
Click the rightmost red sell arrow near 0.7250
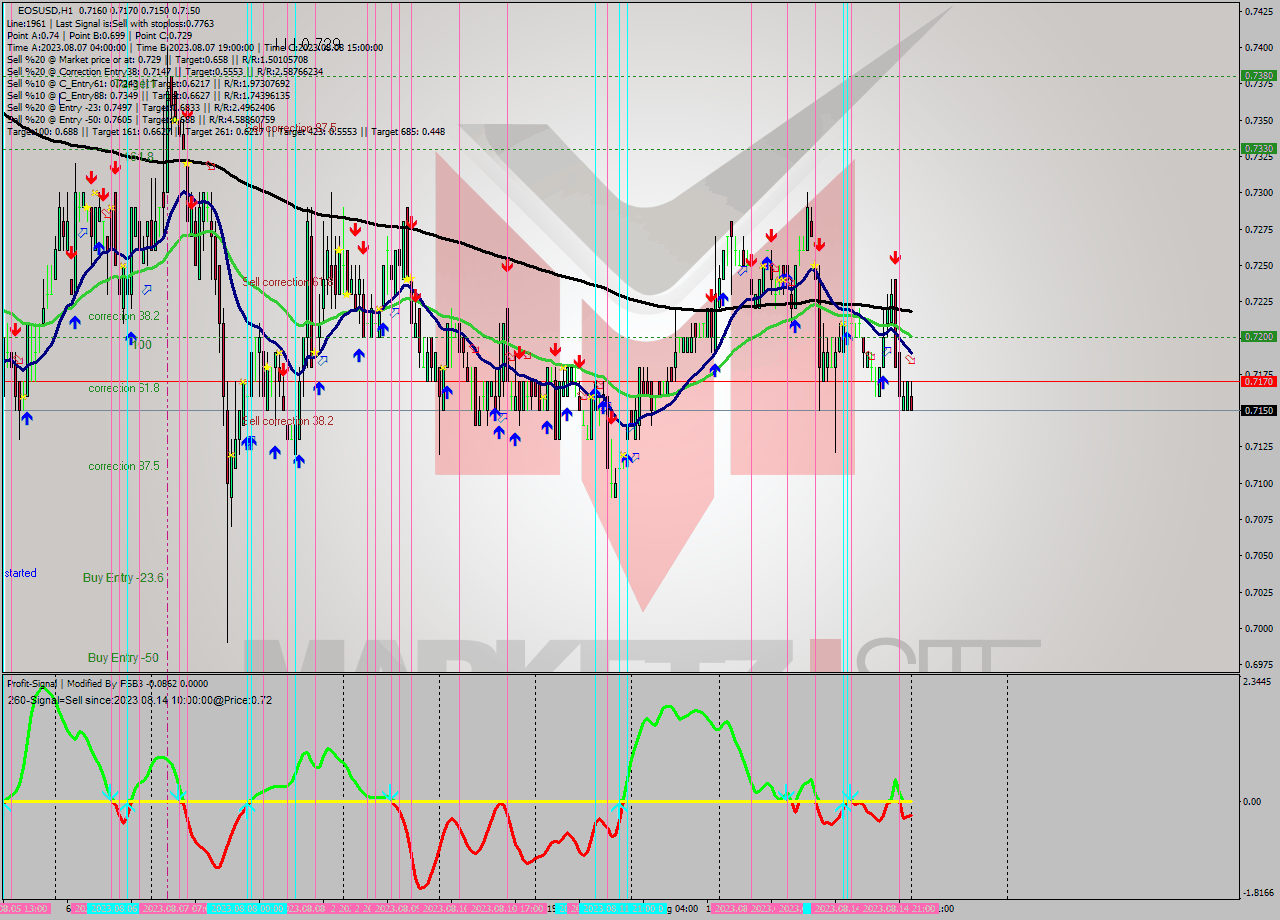(x=895, y=256)
